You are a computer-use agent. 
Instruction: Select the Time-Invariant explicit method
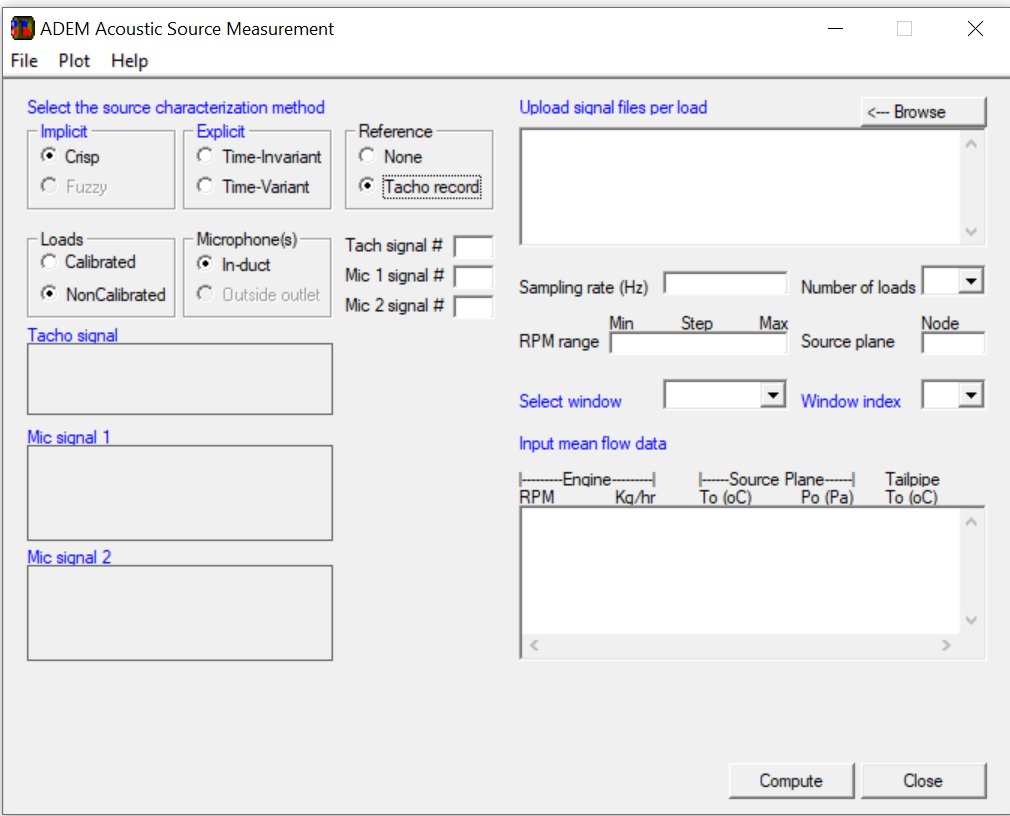[205, 157]
